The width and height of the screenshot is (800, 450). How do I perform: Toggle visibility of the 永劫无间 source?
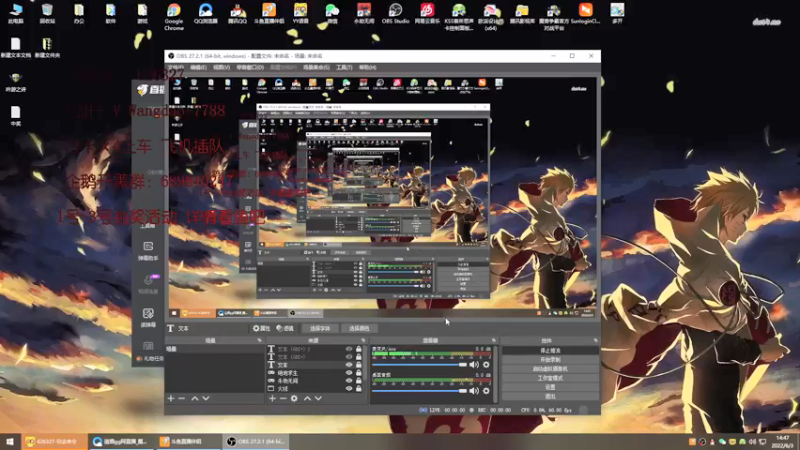[349, 381]
